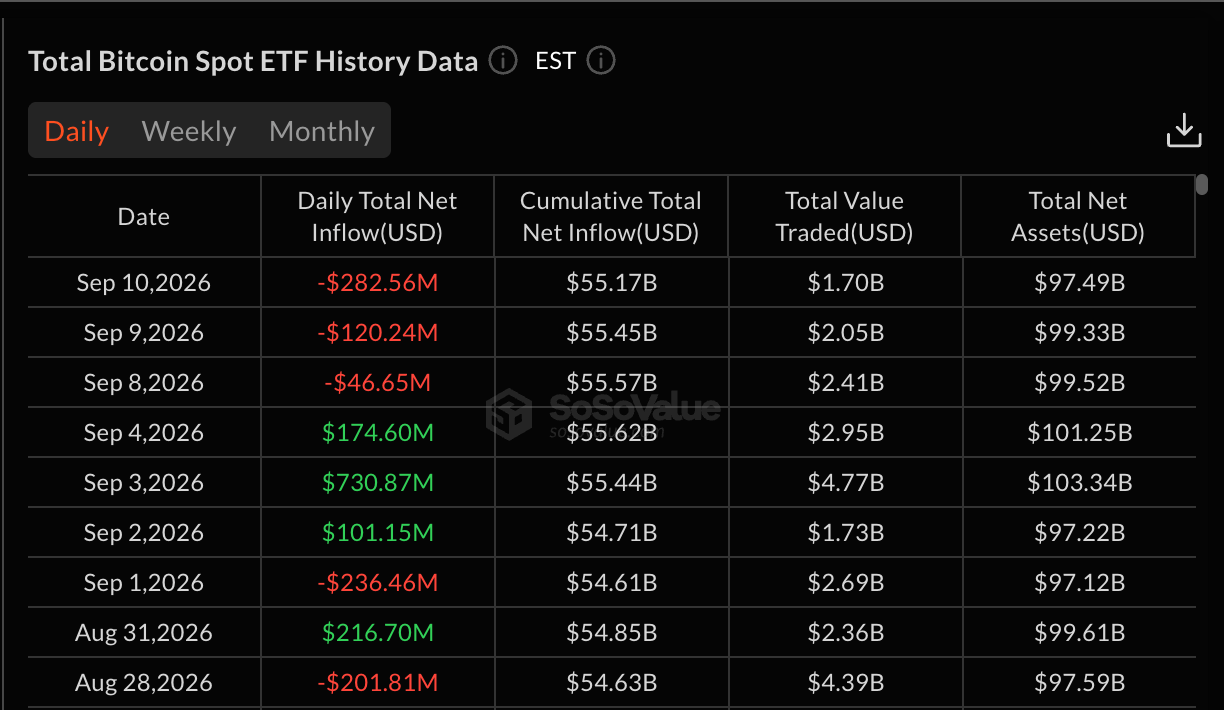
Task: Select the Aug 31,2026 date cell
Action: pos(144,633)
